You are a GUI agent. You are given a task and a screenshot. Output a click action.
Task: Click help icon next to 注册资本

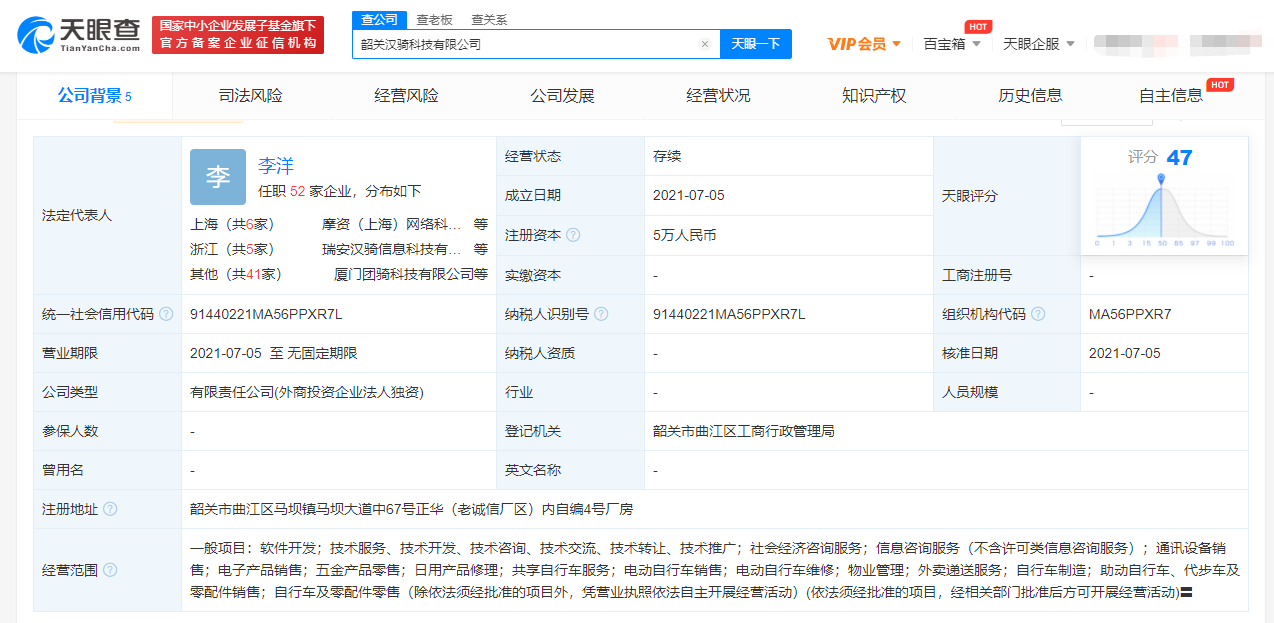tap(573, 235)
